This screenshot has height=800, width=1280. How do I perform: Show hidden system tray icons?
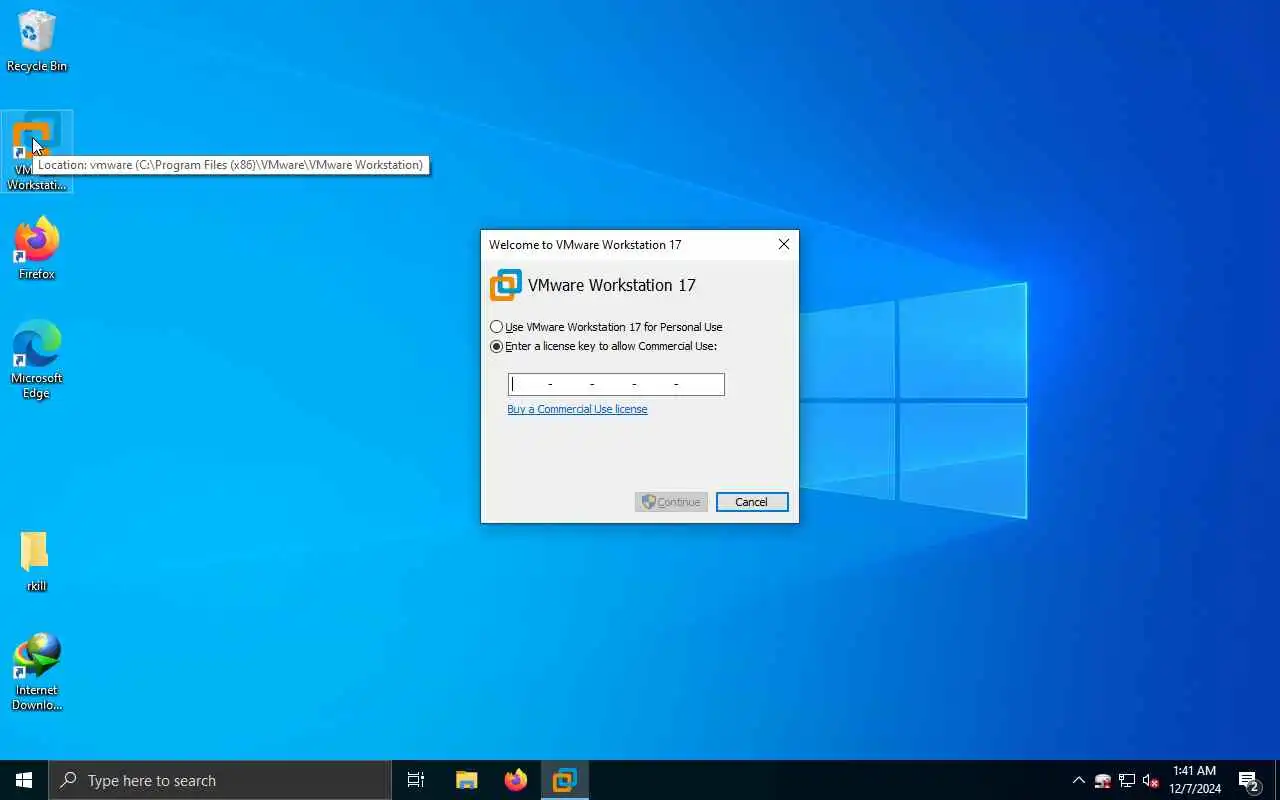coord(1078,780)
